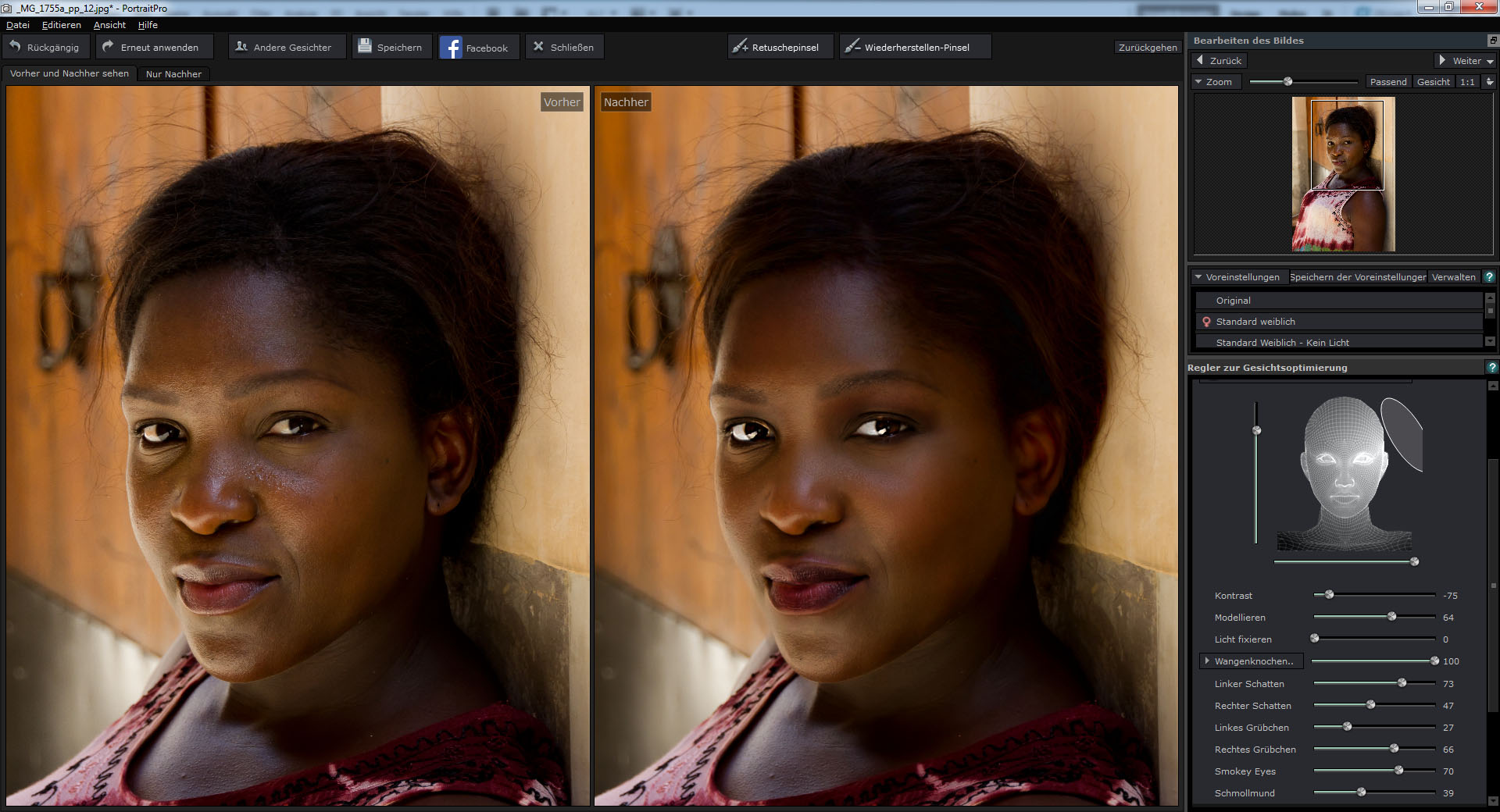Click presets list scroll-down arrow
1500x812 pixels.
[x=1490, y=341]
